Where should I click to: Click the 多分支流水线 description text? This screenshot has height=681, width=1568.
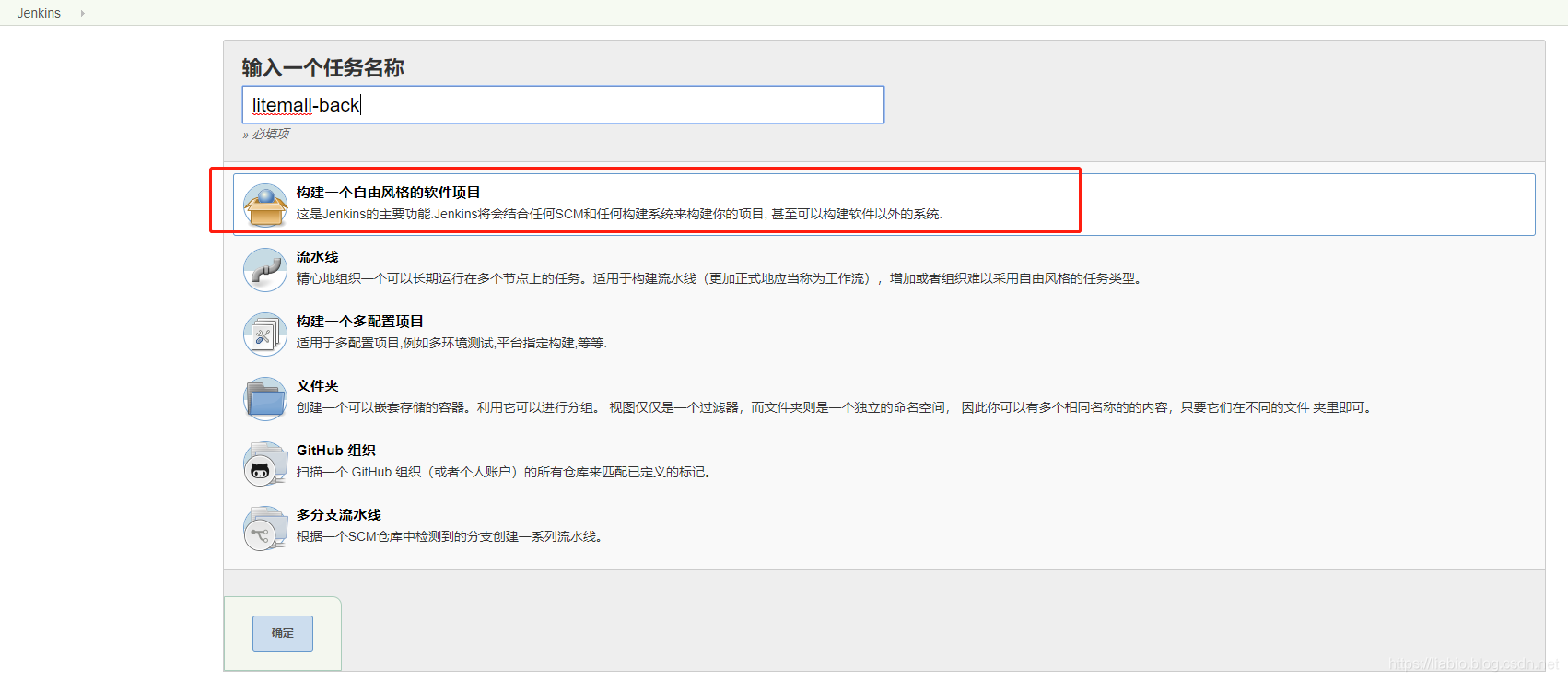click(451, 536)
